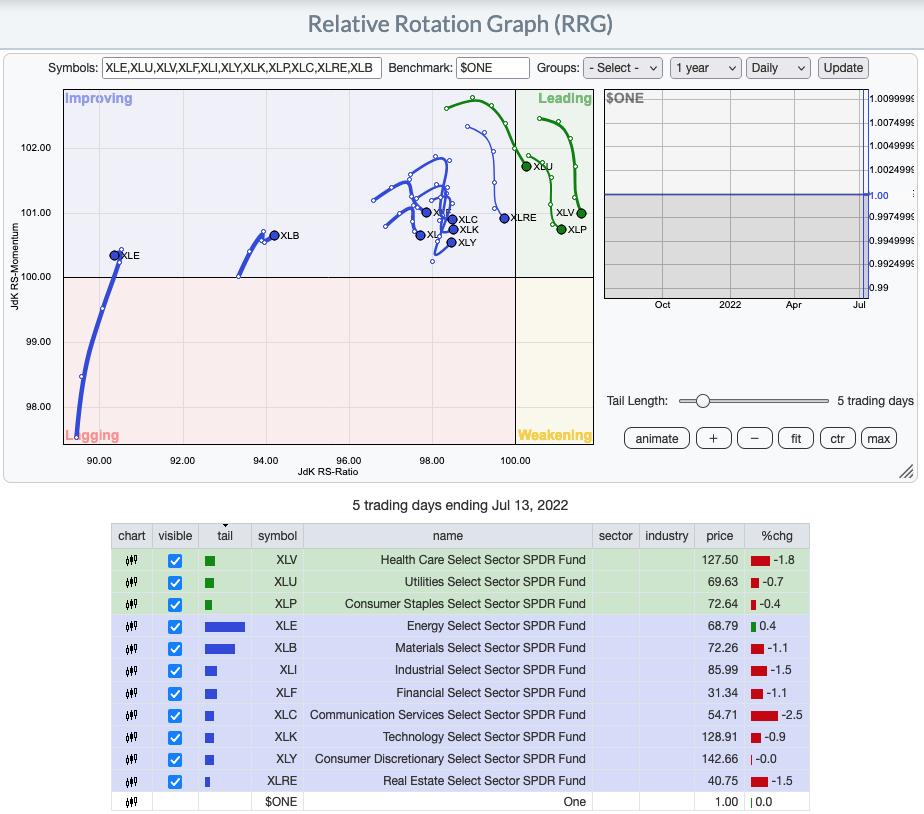Click the XLB marker on the RRG plot
This screenshot has height=814, width=924.
pos(274,235)
